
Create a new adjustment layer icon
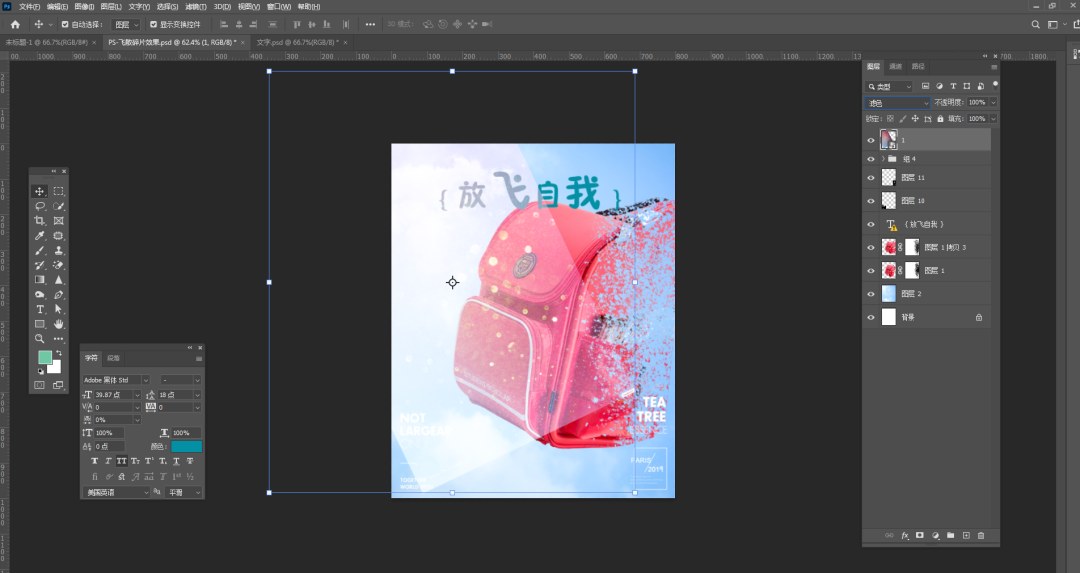[x=935, y=535]
